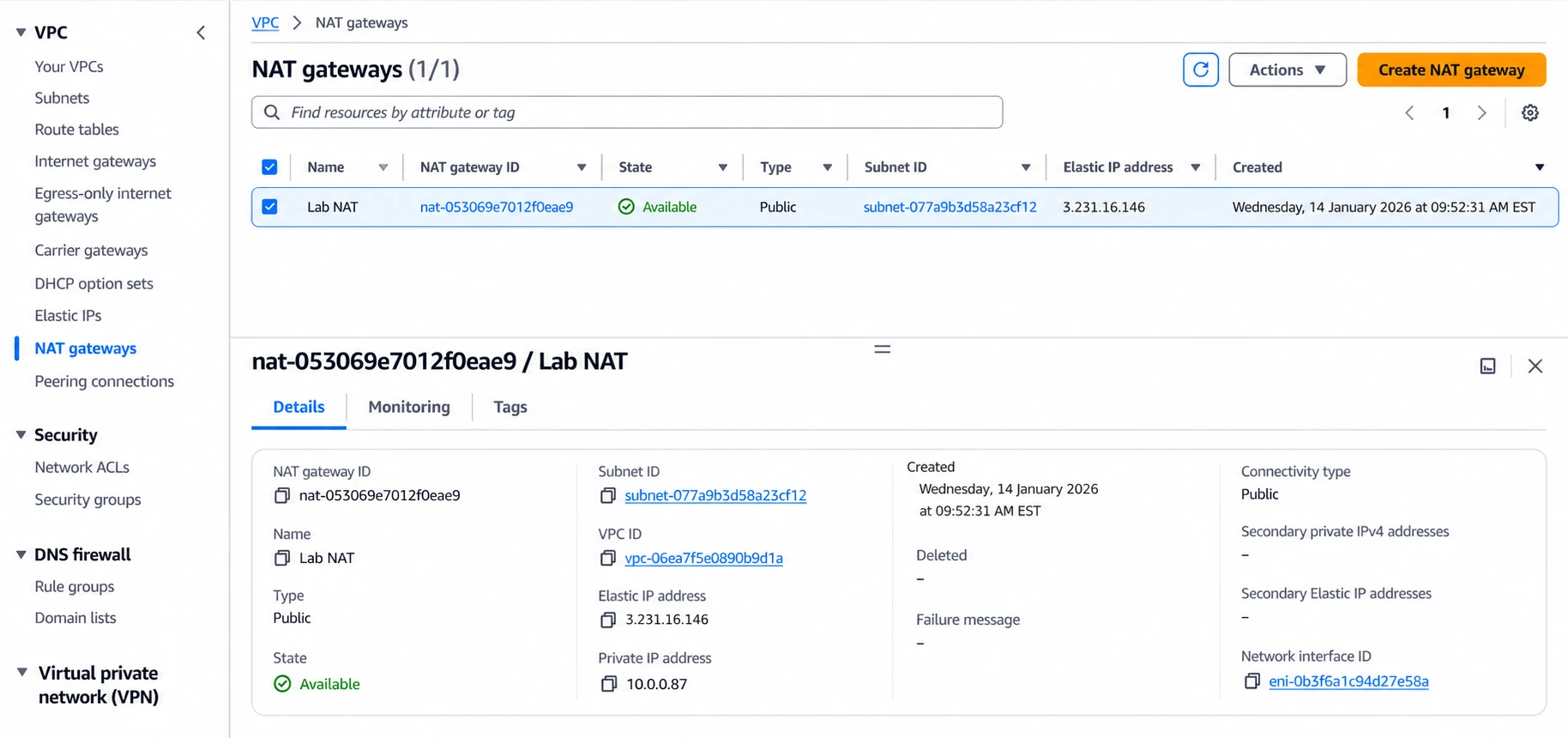Image resolution: width=1568 pixels, height=738 pixels.
Task: Open eni-0b3f6a1c94d27e58a network interface link
Action: [x=1348, y=681]
